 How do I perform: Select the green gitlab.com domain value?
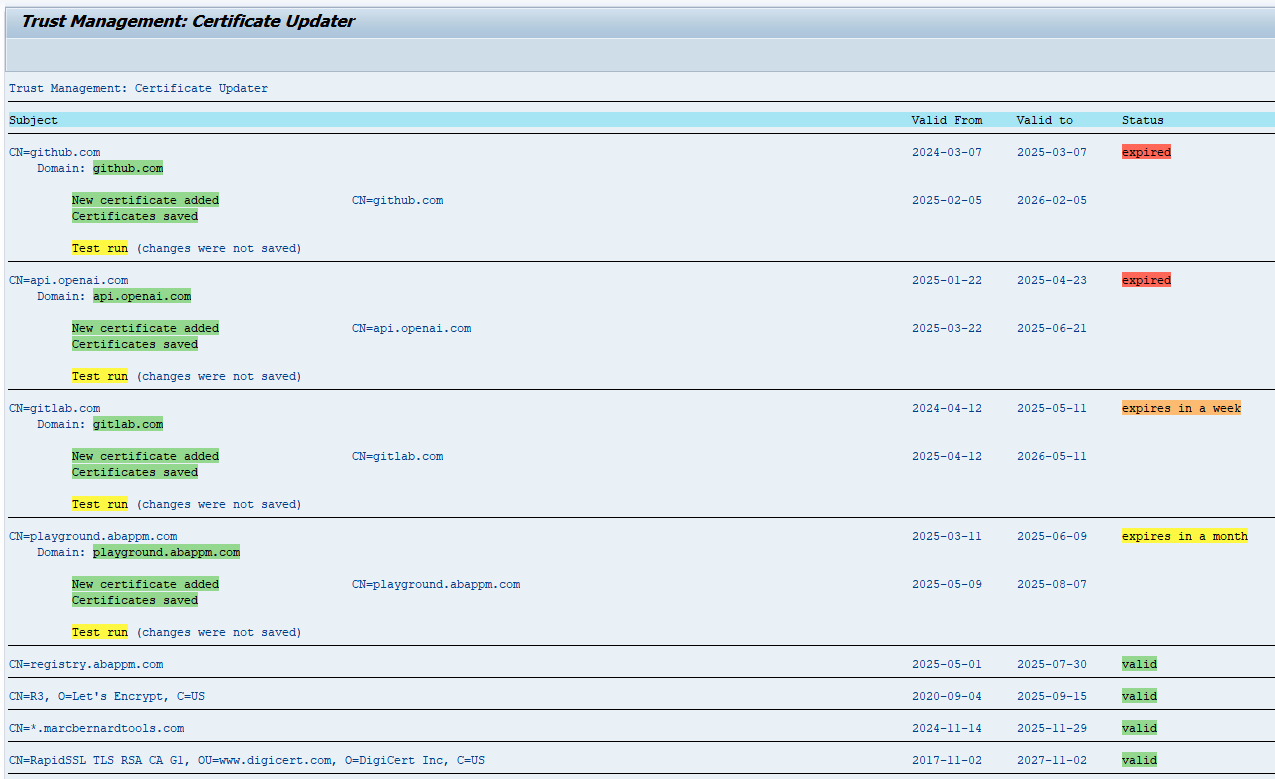(x=128, y=424)
